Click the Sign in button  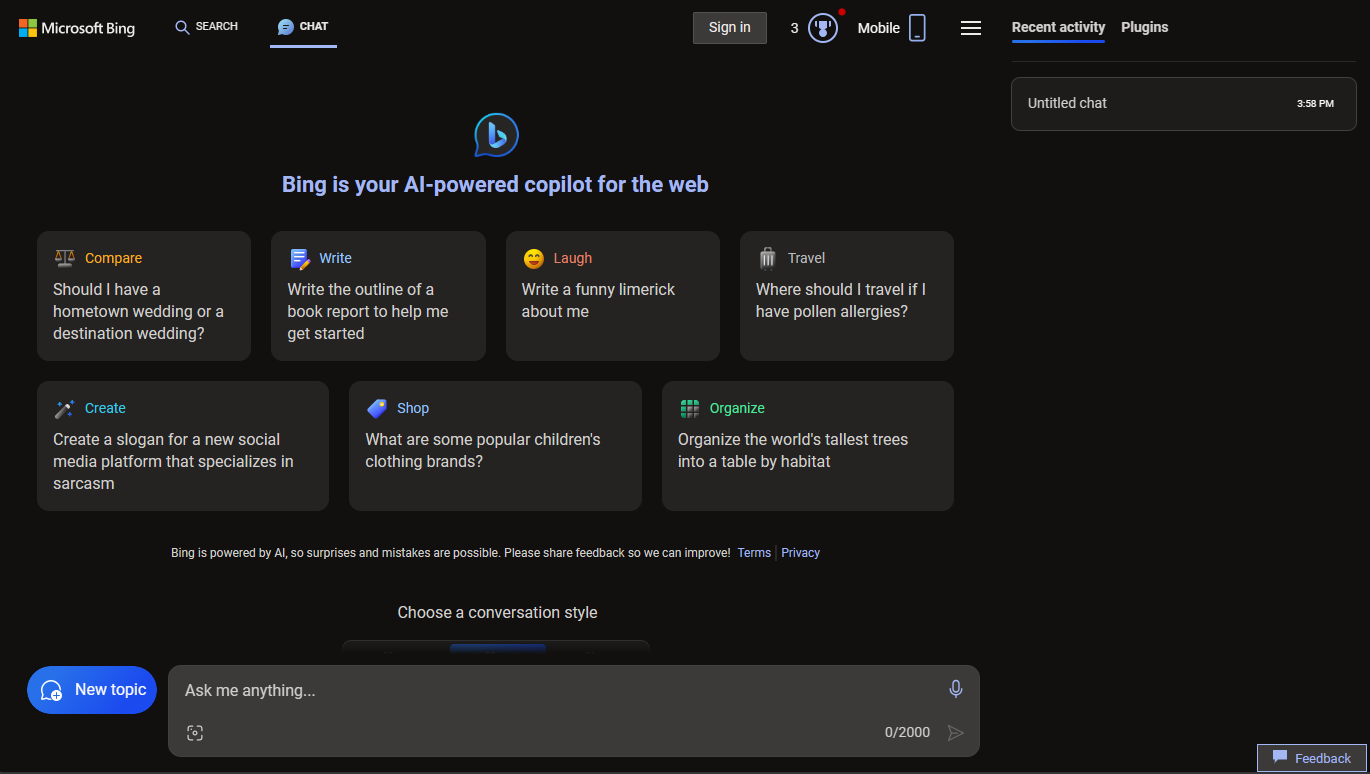coord(730,28)
